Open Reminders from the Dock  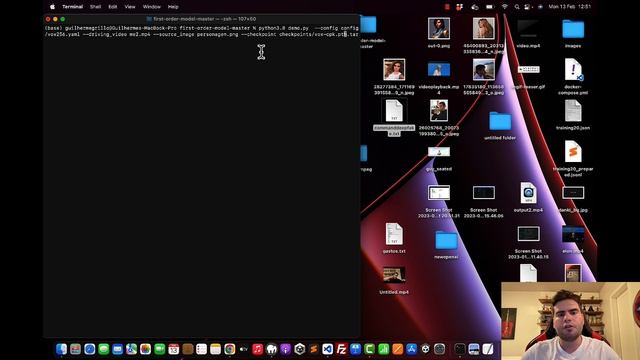(202, 349)
